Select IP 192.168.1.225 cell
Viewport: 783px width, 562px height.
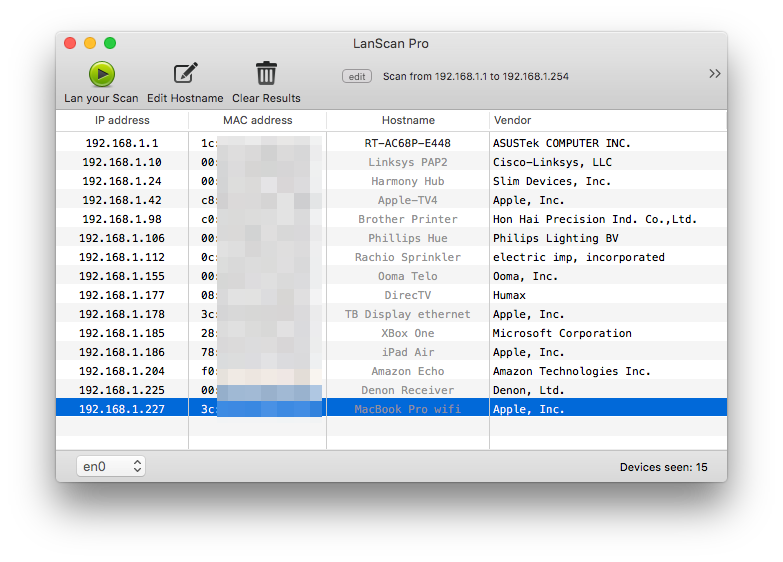tap(122, 390)
